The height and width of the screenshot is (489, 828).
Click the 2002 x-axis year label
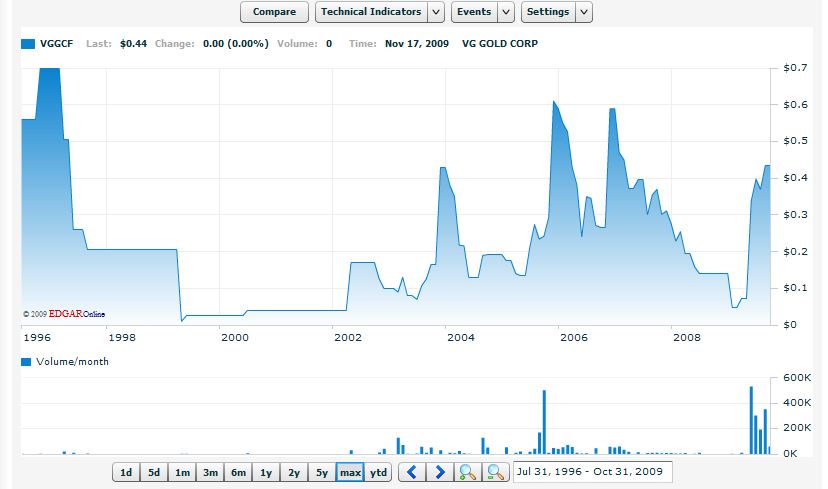pos(347,337)
